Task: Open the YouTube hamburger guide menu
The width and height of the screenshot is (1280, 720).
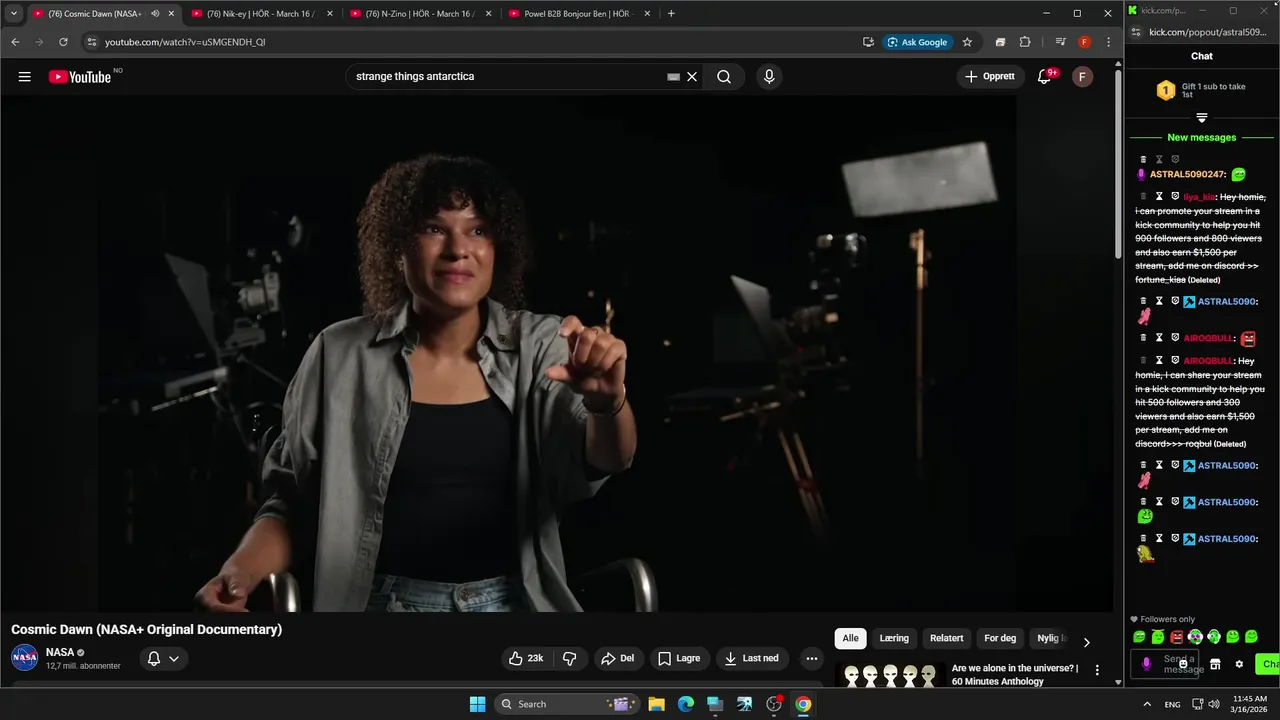Action: 25,77
